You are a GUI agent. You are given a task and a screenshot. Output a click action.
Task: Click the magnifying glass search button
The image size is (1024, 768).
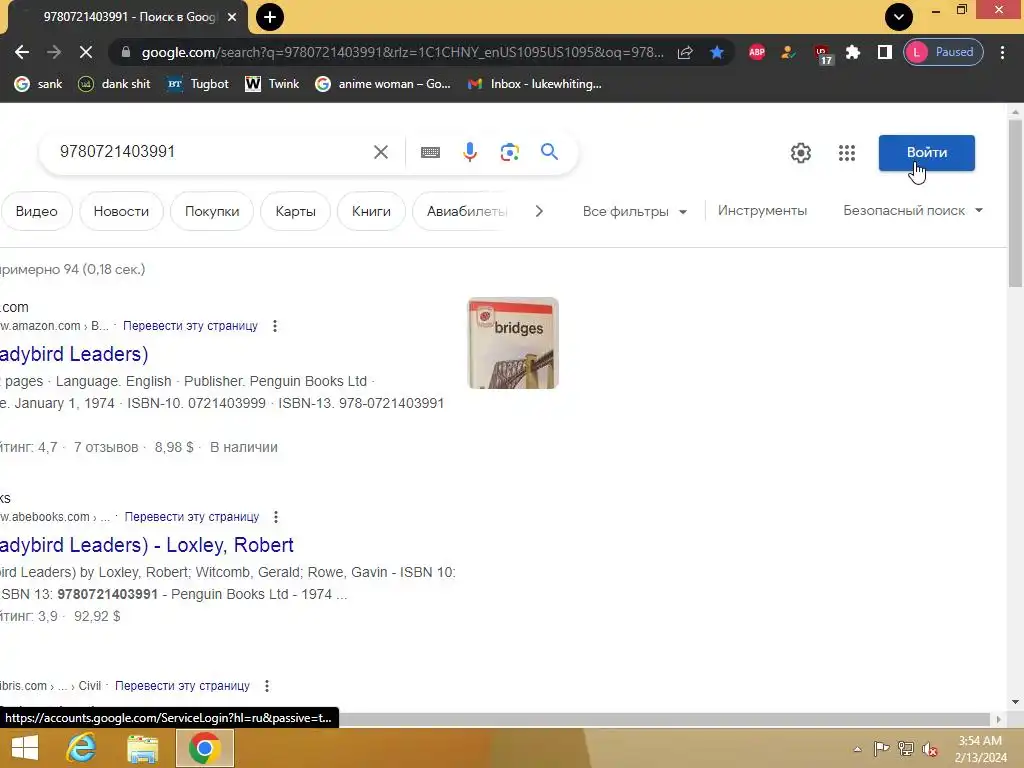pyautogui.click(x=549, y=152)
